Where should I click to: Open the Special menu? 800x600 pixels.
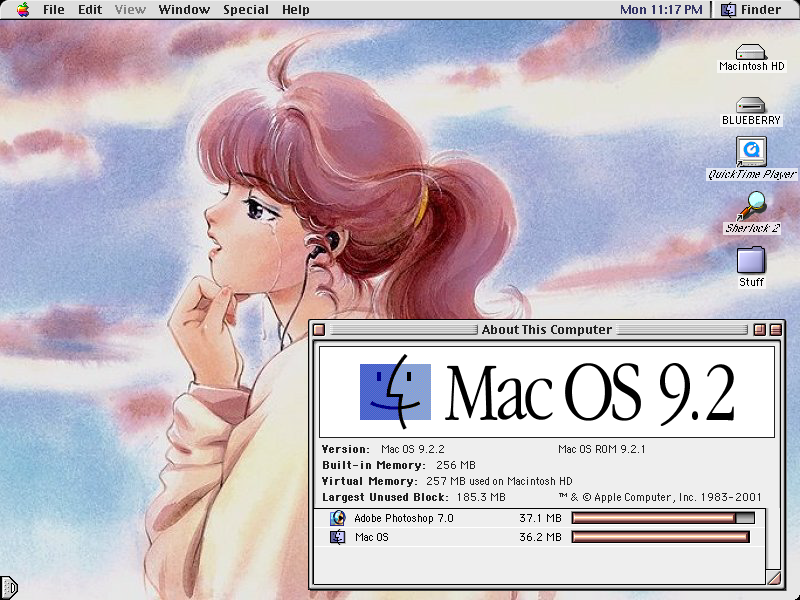[x=245, y=10]
